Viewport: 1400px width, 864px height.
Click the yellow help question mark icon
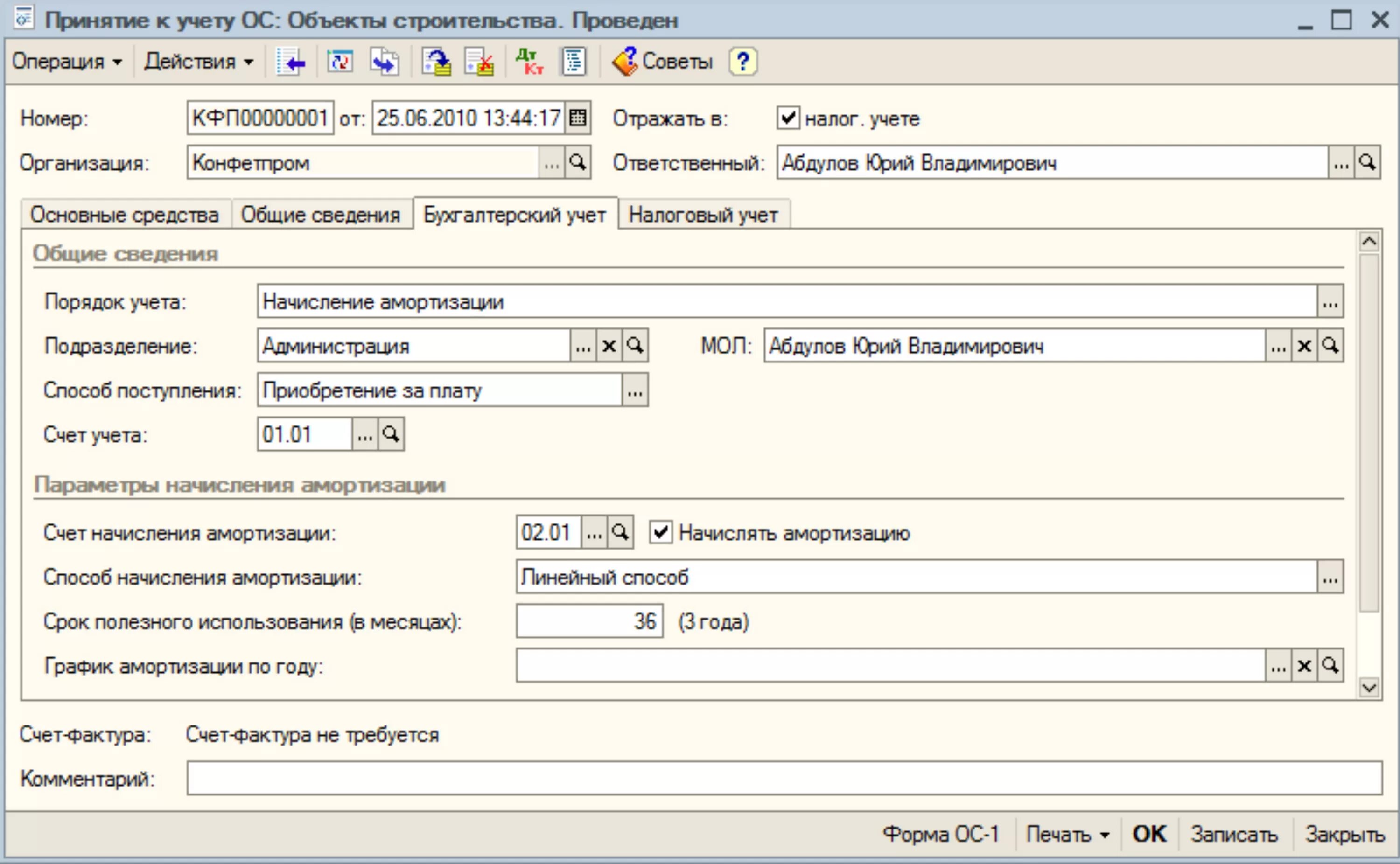(x=743, y=61)
